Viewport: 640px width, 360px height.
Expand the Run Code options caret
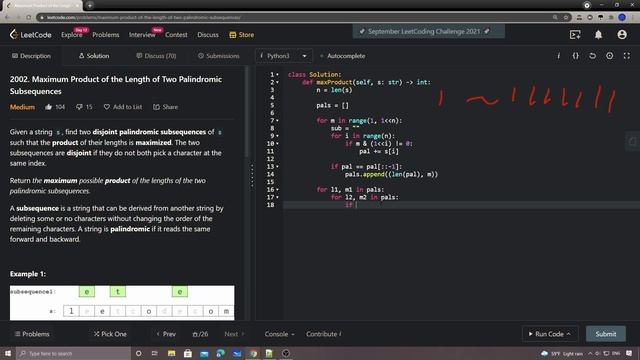pos(569,334)
